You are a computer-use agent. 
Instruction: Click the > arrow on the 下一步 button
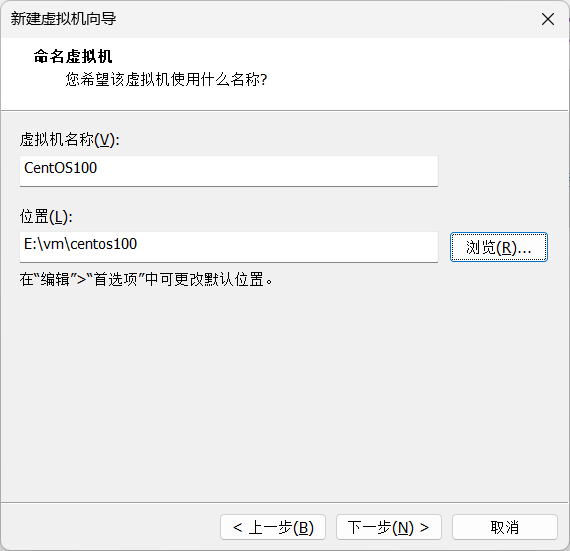pos(424,527)
